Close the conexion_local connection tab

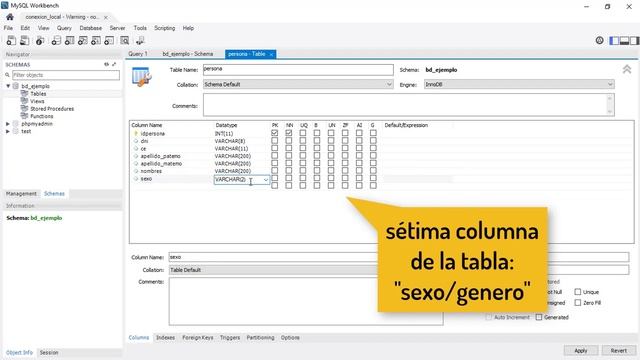106,17
